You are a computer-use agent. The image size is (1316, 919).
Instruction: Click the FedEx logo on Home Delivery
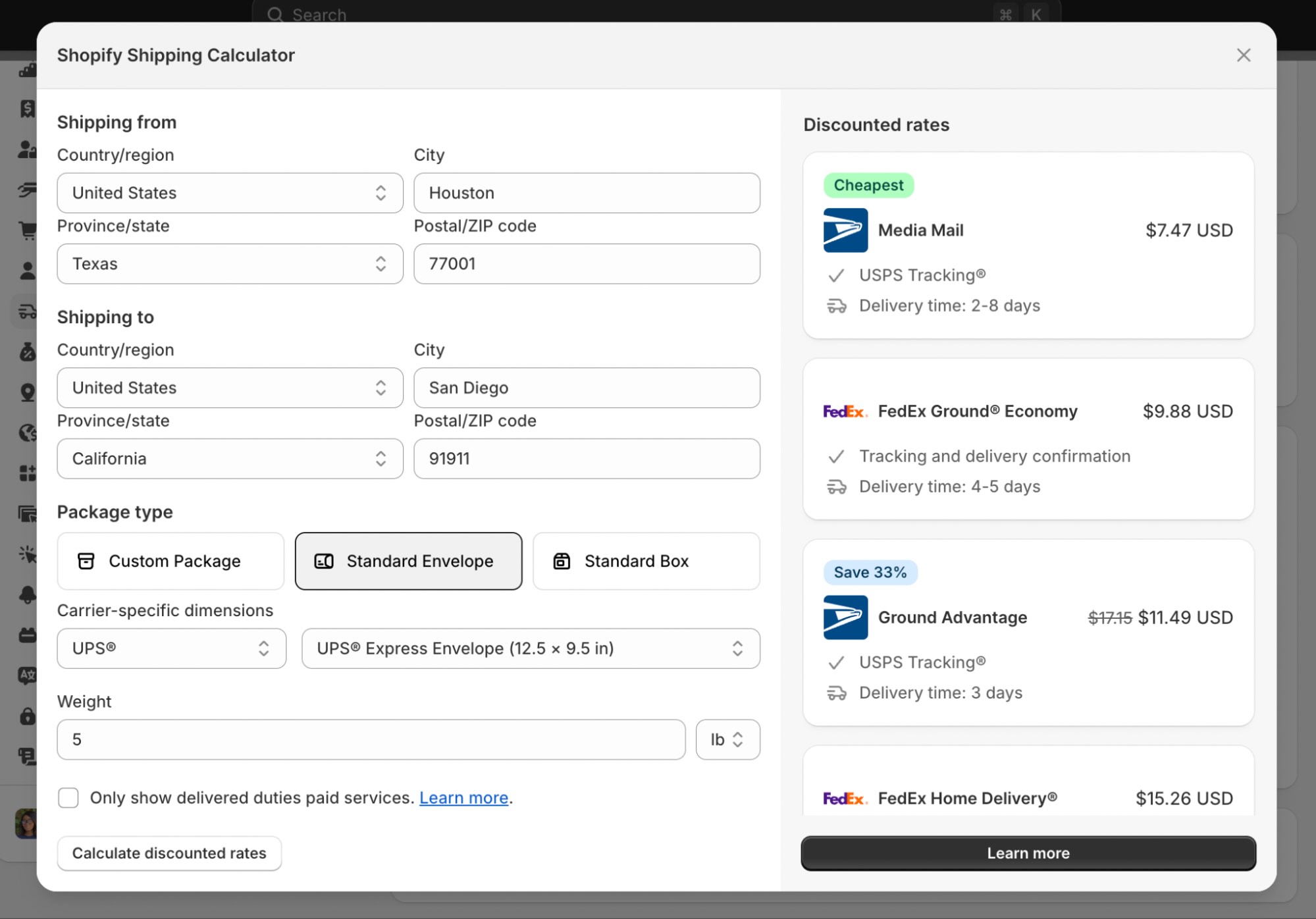(x=845, y=799)
